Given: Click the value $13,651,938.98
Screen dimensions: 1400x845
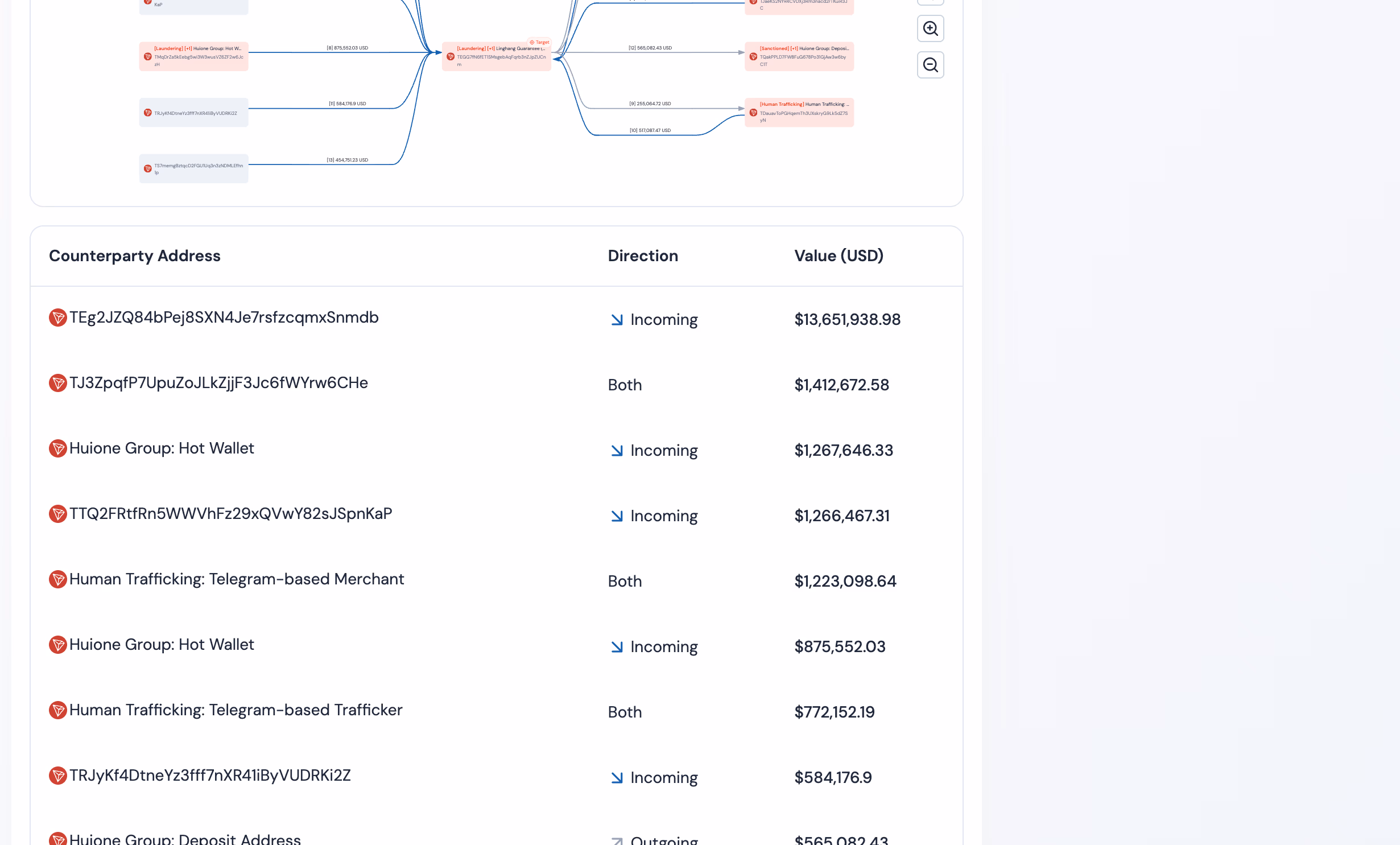Looking at the screenshot, I should click(848, 320).
